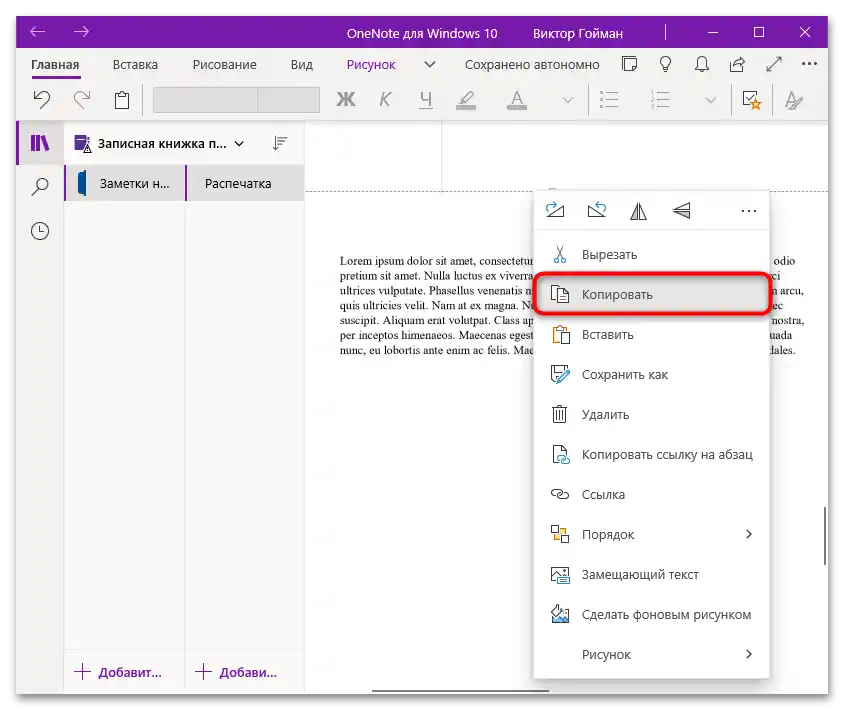Click the text highlighter icon
This screenshot has width=844, height=710.
coord(466,100)
